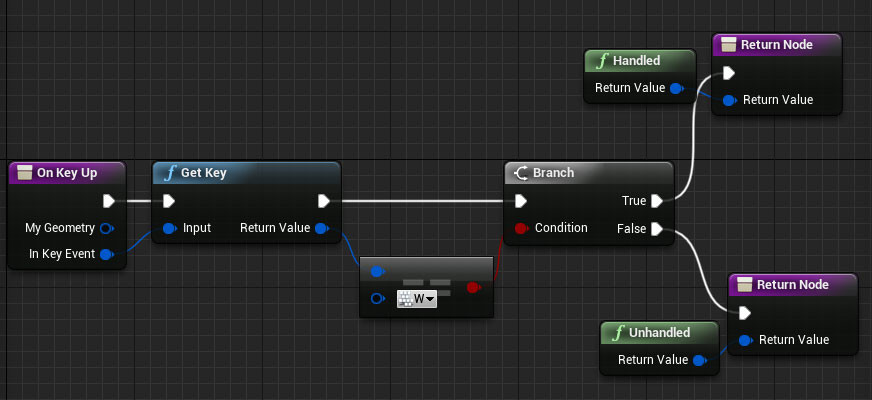Select the On Key Up node title

point(67,173)
